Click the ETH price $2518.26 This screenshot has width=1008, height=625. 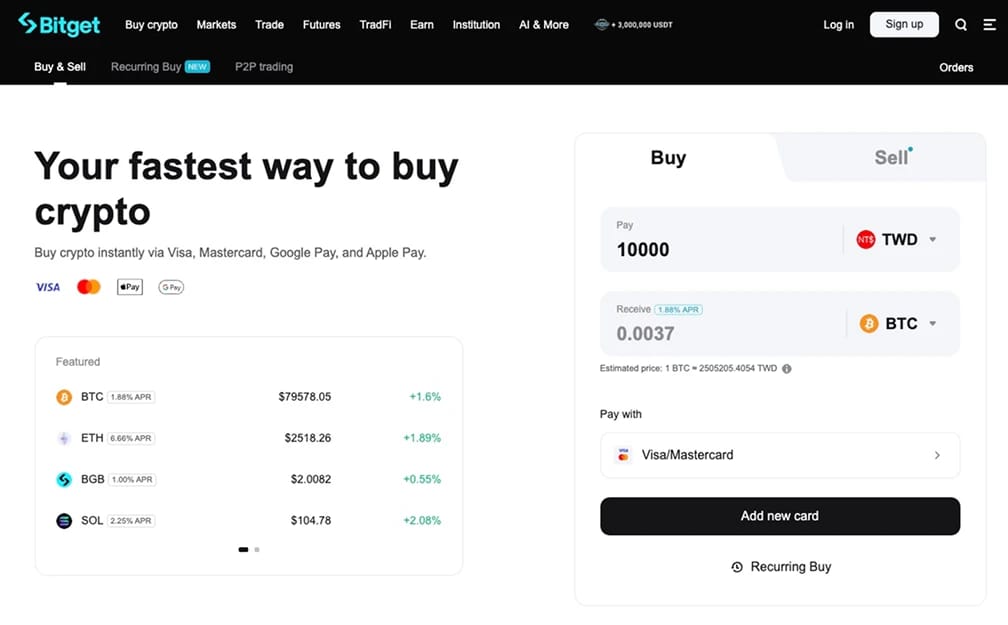pos(308,439)
